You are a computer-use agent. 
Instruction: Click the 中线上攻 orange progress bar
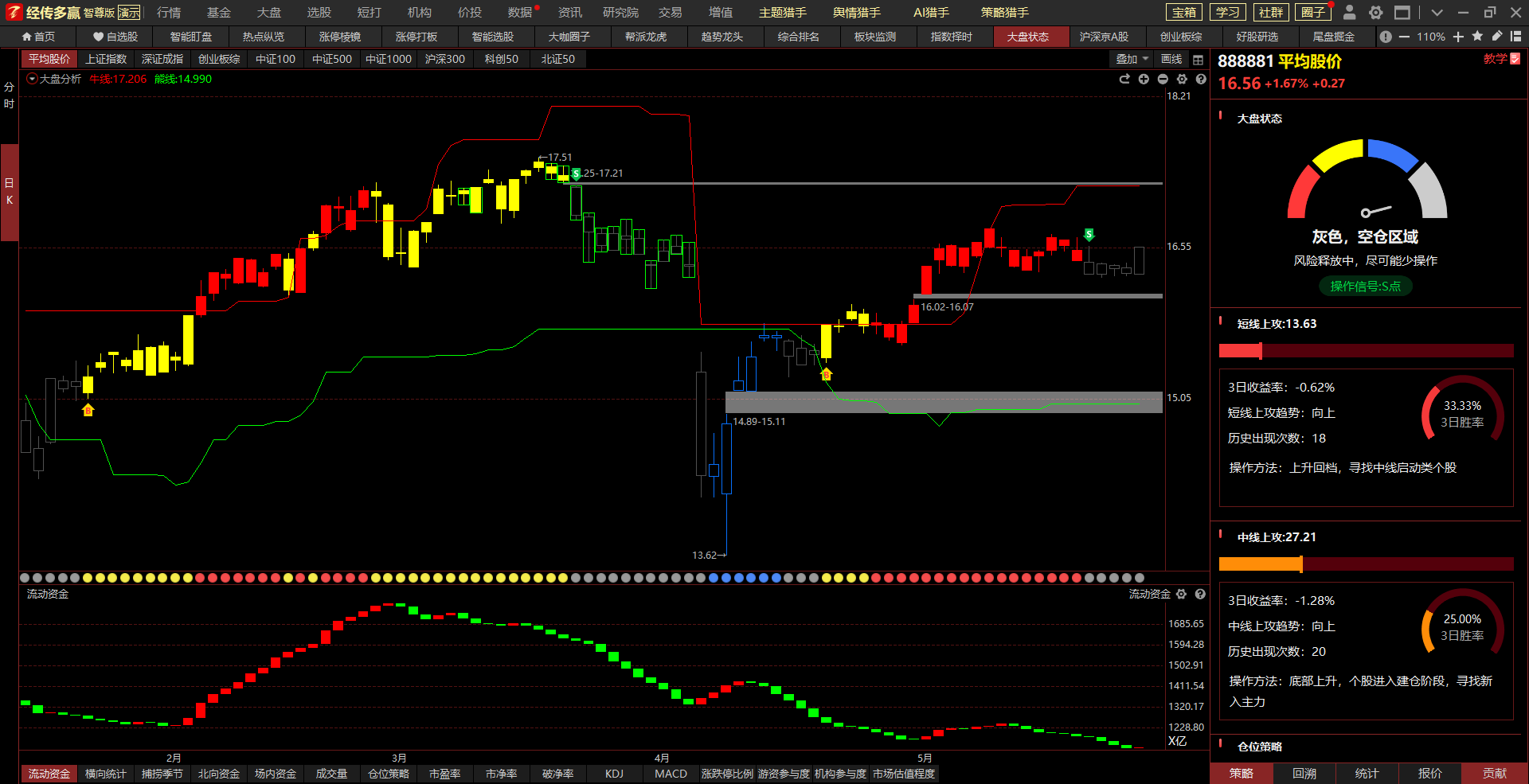click(x=1367, y=564)
